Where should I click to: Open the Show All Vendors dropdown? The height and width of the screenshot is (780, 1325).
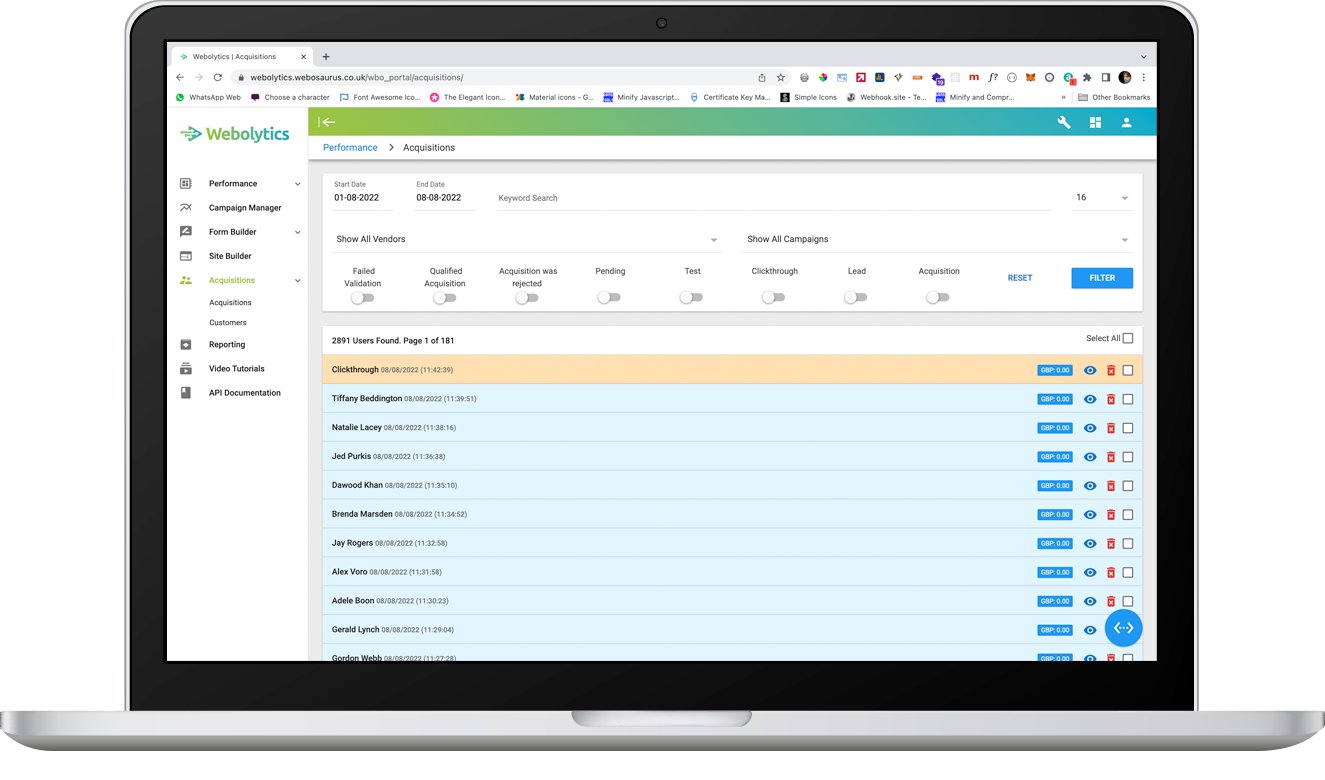click(x=527, y=240)
